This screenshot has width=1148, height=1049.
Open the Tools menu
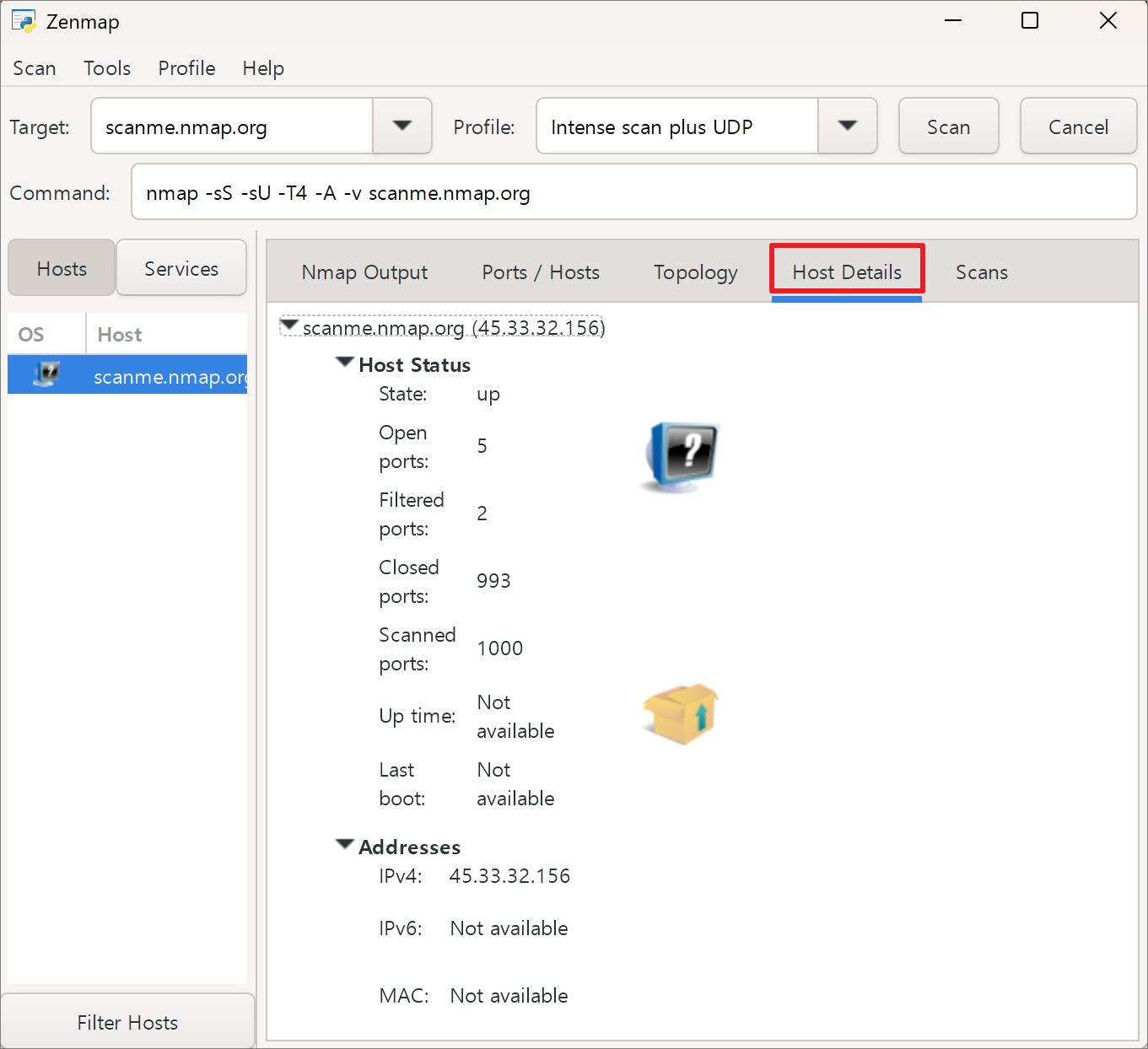coord(107,68)
